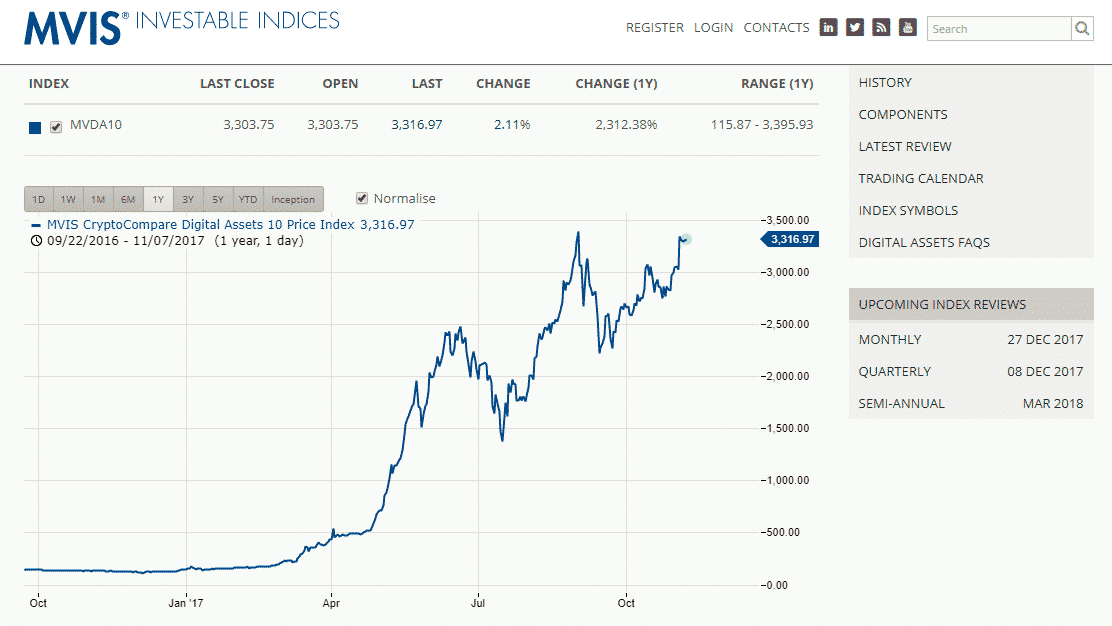Screen dimensions: 1112x626
Task: Click the Login link
Action: point(713,28)
